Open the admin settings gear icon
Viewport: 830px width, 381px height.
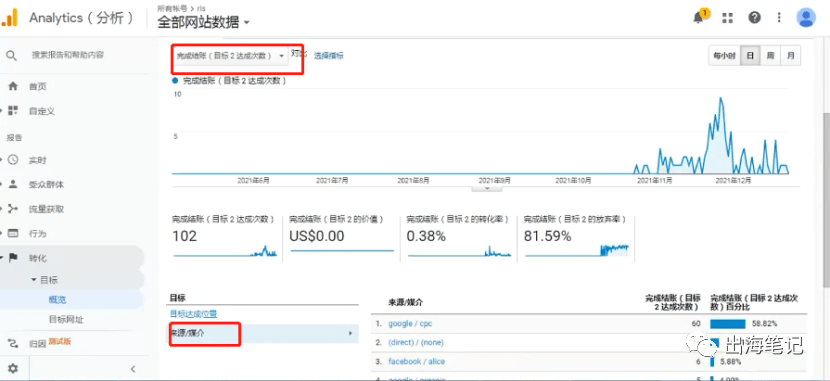[x=13, y=368]
